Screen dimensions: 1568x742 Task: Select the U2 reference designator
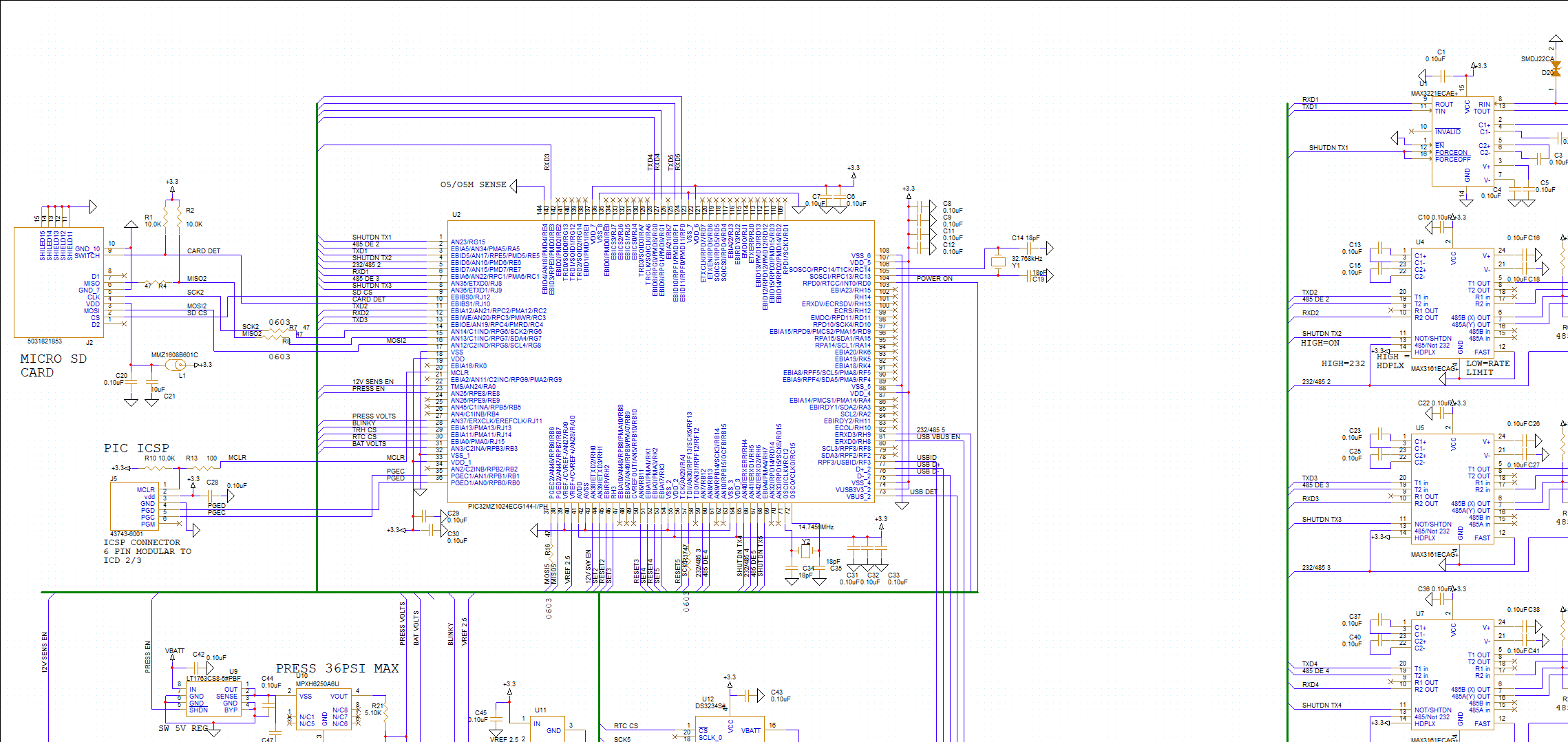tap(456, 215)
